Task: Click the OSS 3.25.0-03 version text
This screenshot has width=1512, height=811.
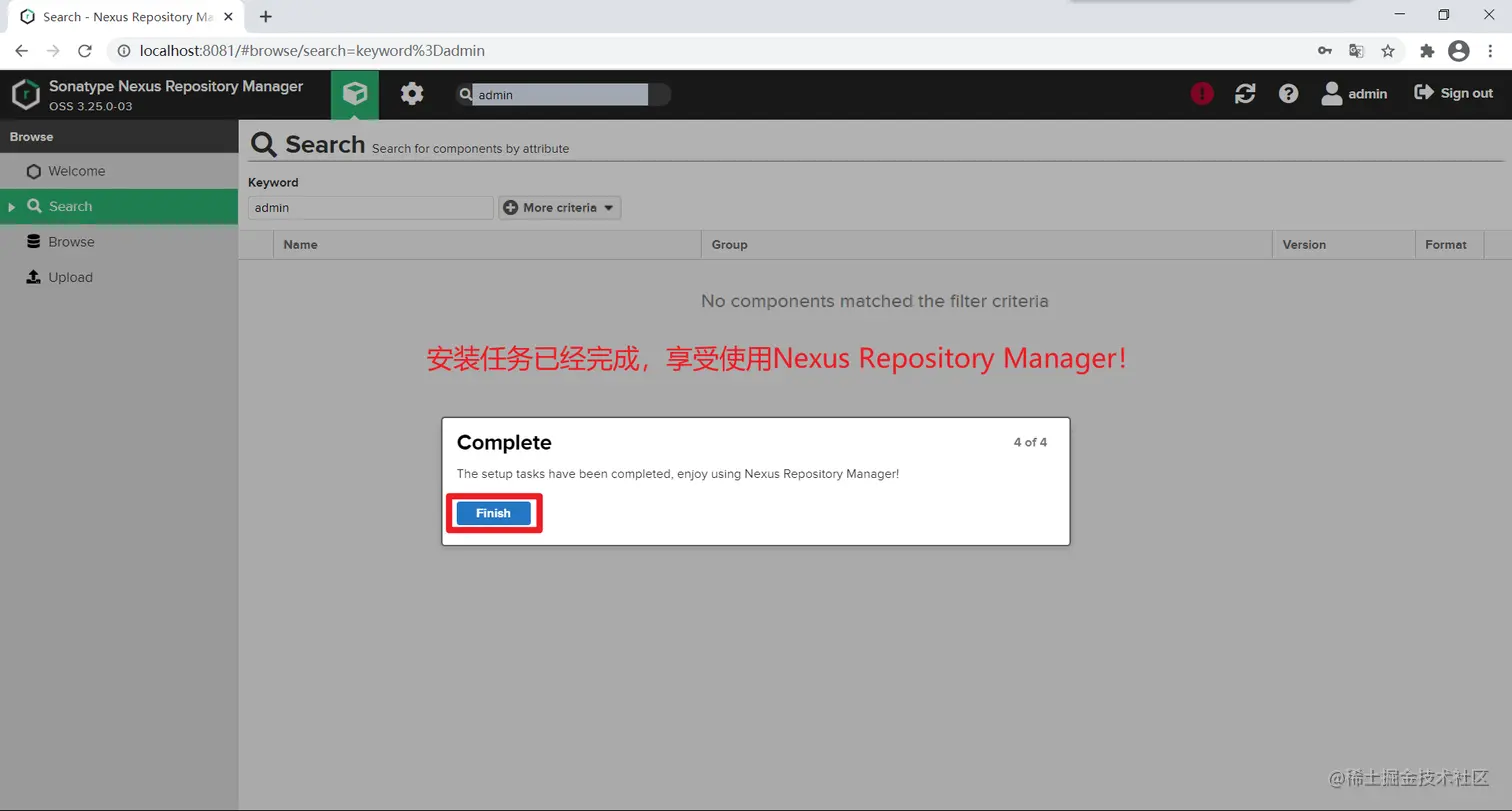Action: pos(91,106)
